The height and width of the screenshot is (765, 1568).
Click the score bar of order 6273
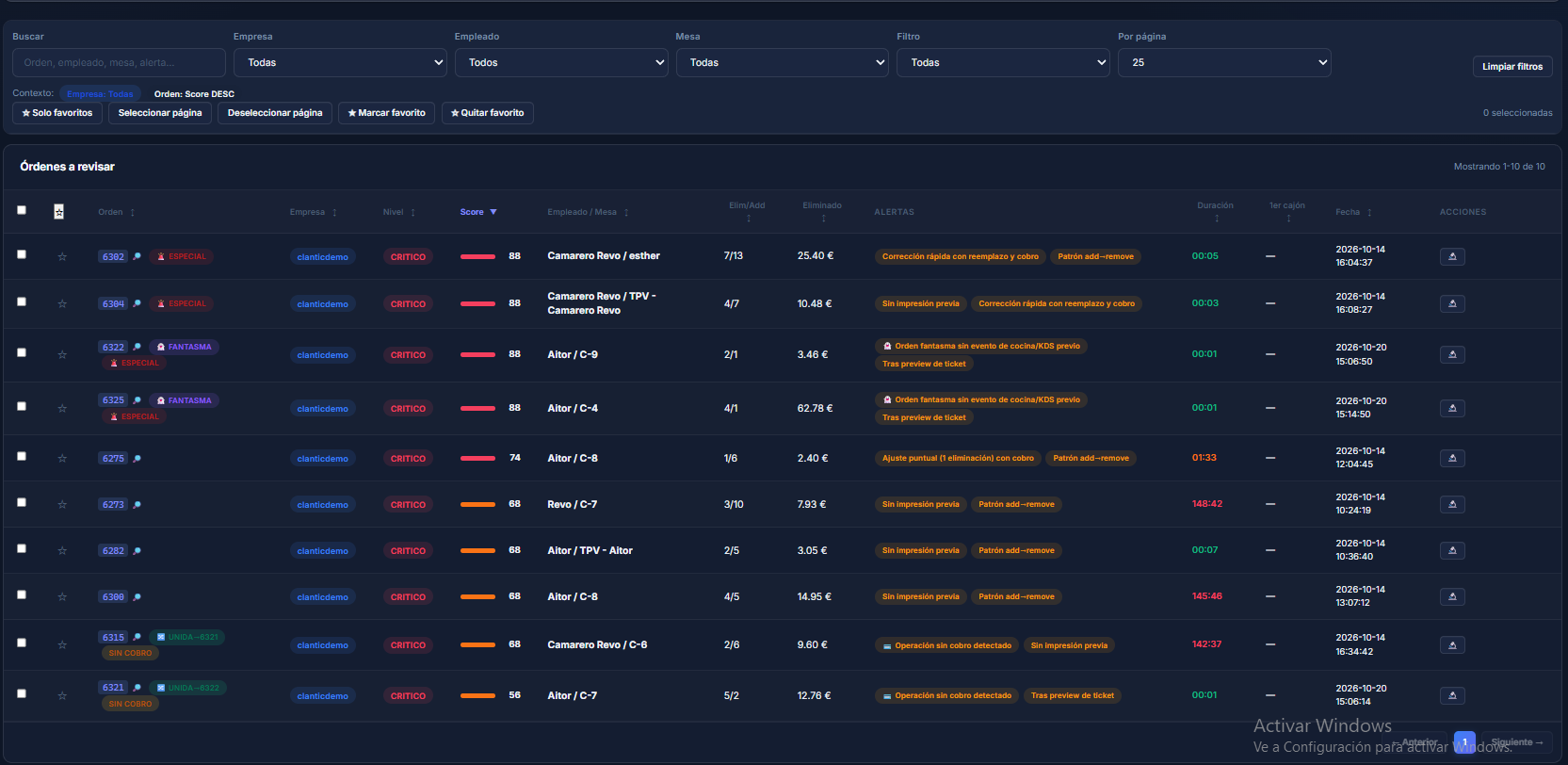(477, 505)
